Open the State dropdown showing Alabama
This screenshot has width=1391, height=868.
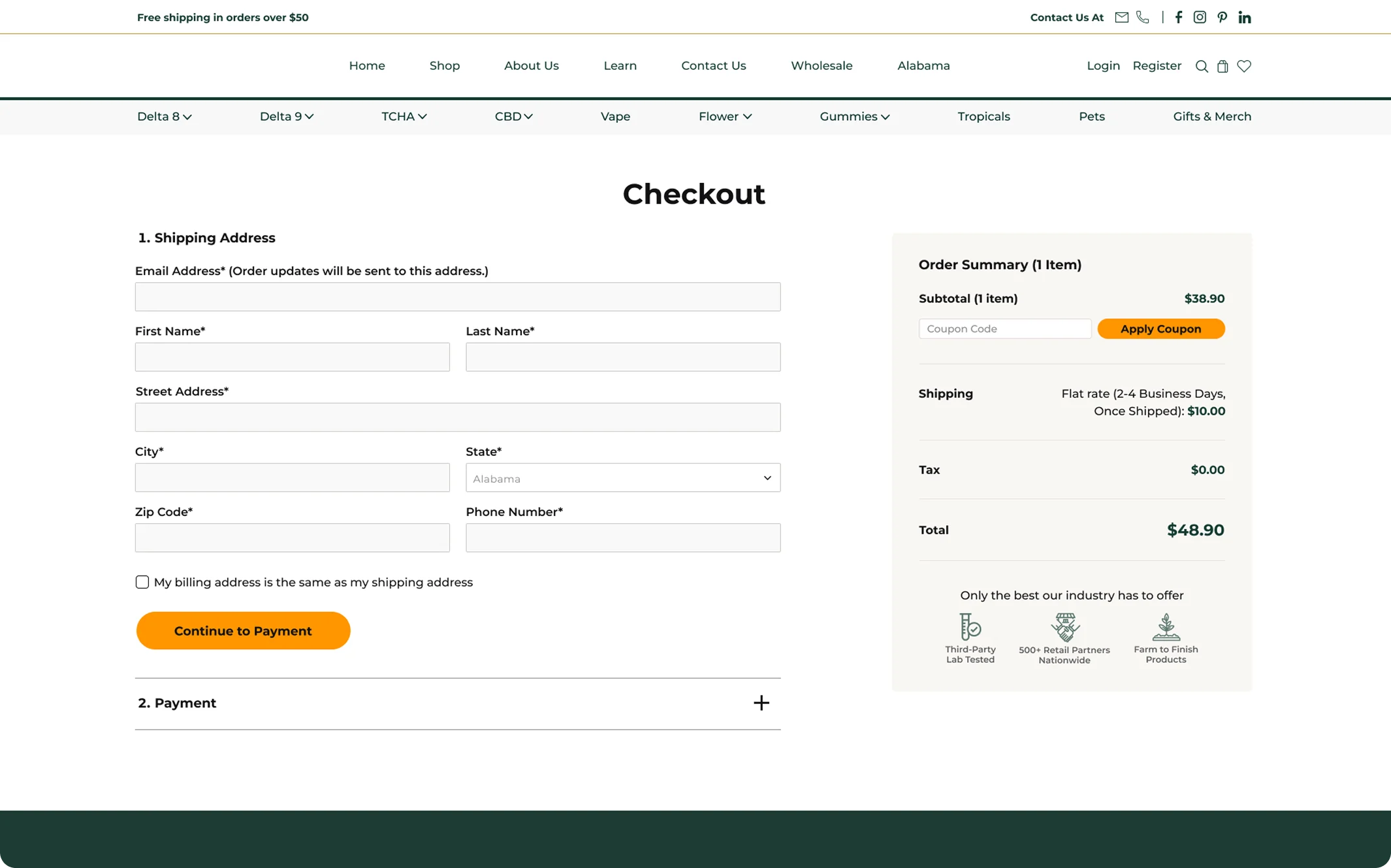623,478
